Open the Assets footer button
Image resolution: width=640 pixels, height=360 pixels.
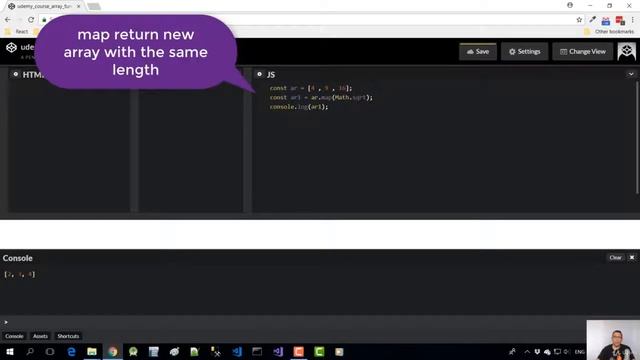[40, 336]
